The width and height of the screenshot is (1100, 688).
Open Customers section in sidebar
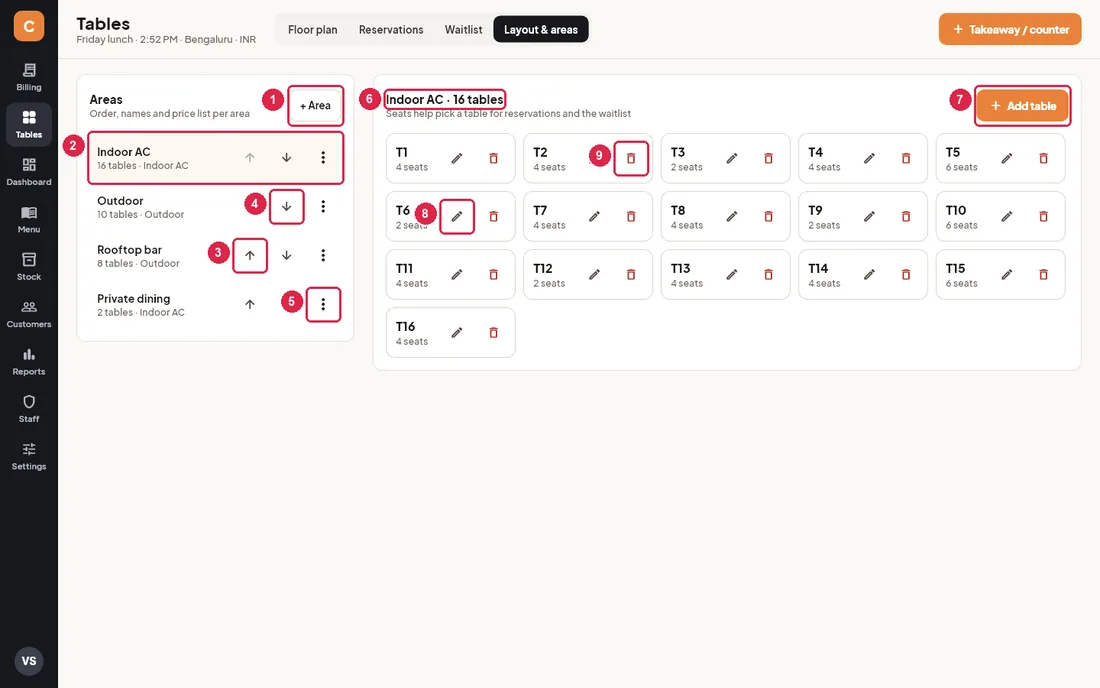click(29, 314)
